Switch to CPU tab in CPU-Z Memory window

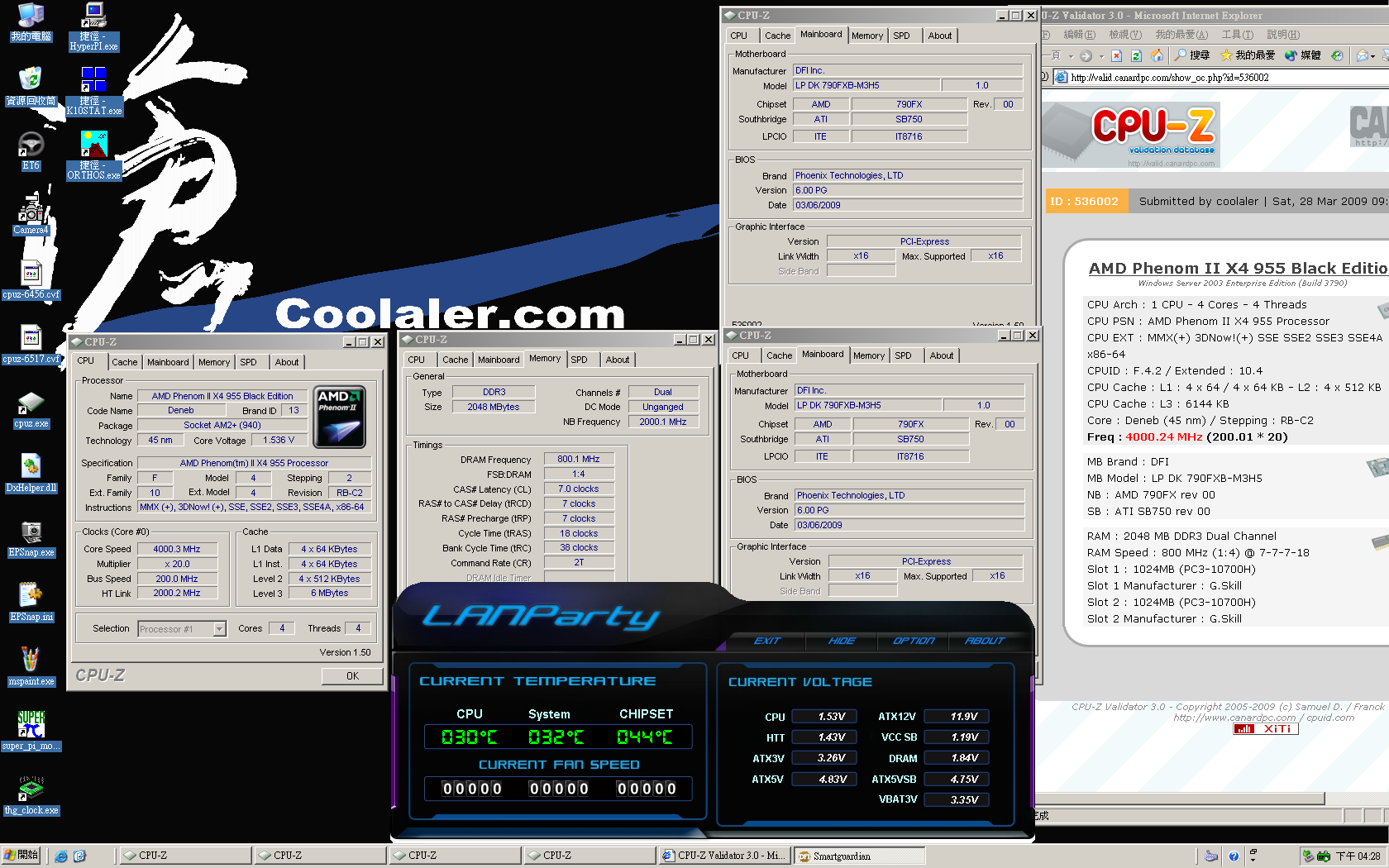(416, 360)
